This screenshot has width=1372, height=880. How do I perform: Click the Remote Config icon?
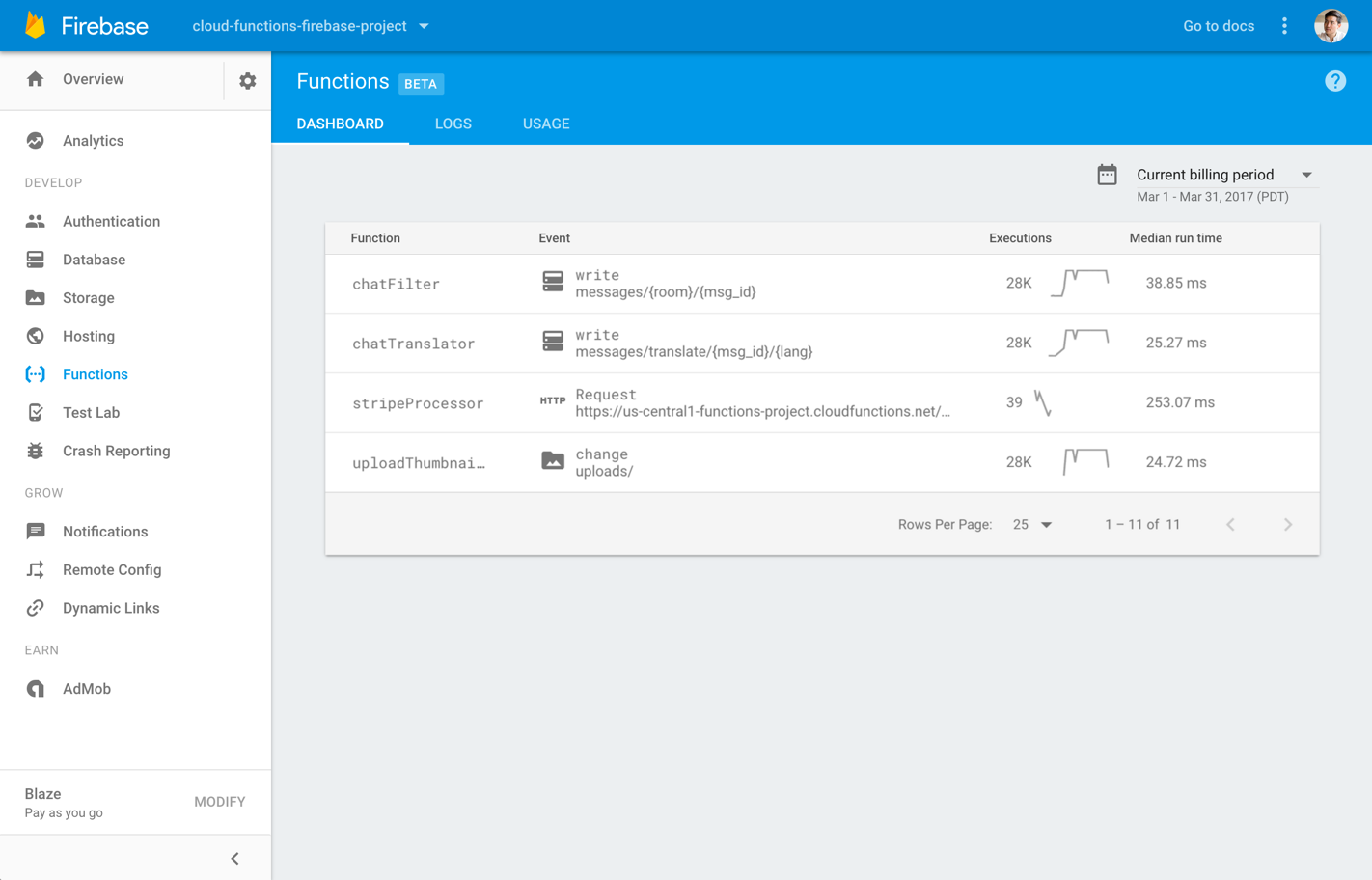[36, 570]
